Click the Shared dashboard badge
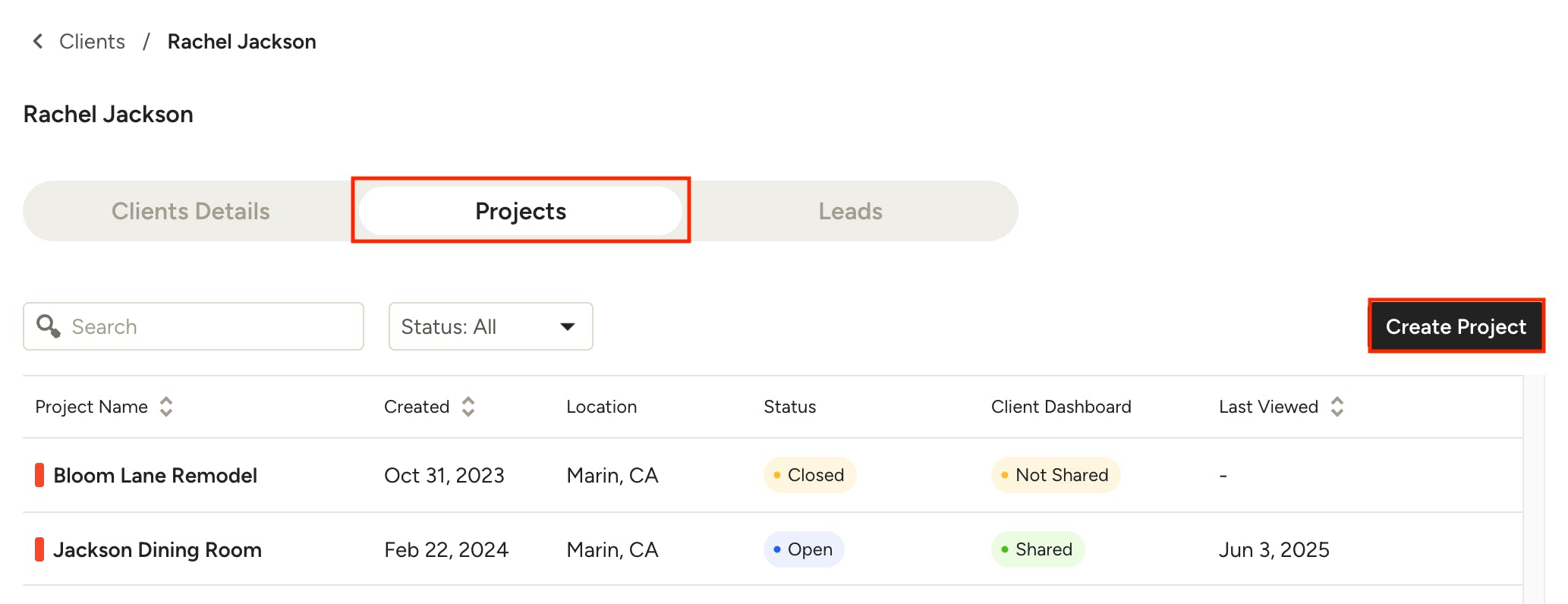The width and height of the screenshot is (1568, 604). (x=1037, y=549)
